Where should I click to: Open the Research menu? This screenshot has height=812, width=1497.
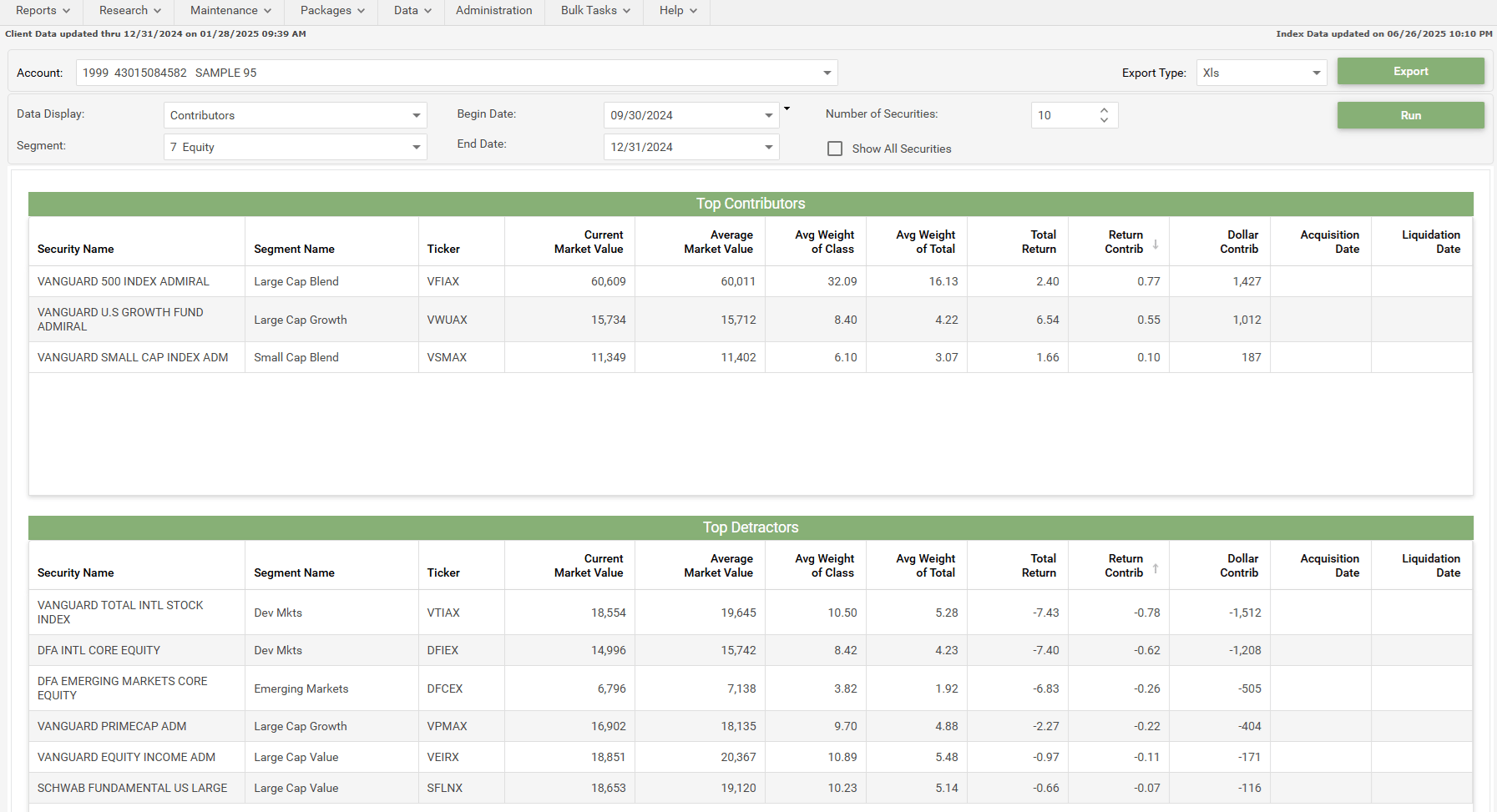click(129, 11)
